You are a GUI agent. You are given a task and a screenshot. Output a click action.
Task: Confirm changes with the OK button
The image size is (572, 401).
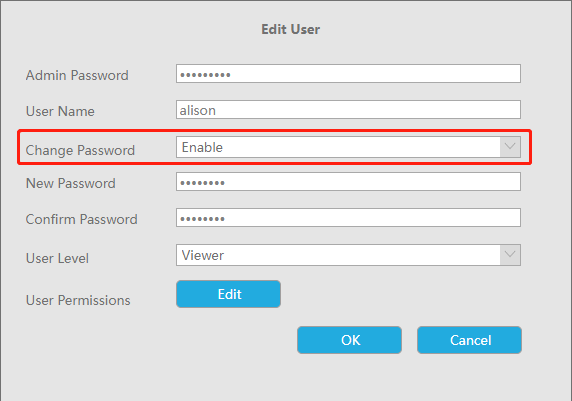(349, 340)
